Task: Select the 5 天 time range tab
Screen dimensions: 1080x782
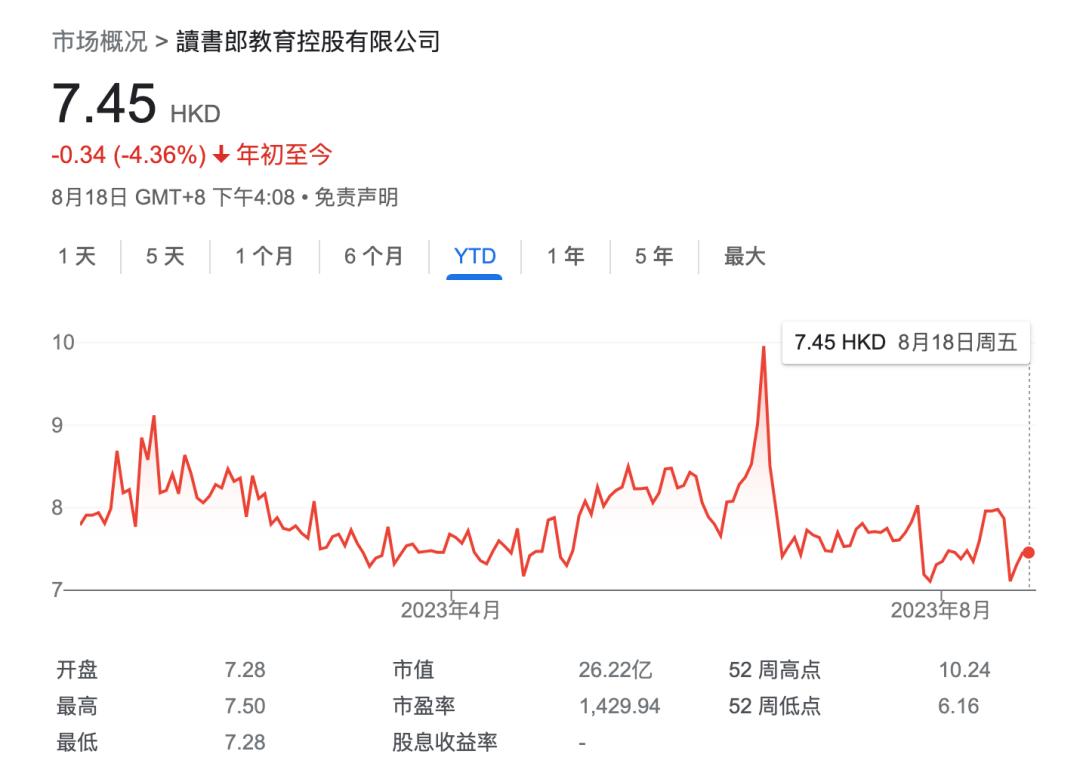Action: point(165,256)
